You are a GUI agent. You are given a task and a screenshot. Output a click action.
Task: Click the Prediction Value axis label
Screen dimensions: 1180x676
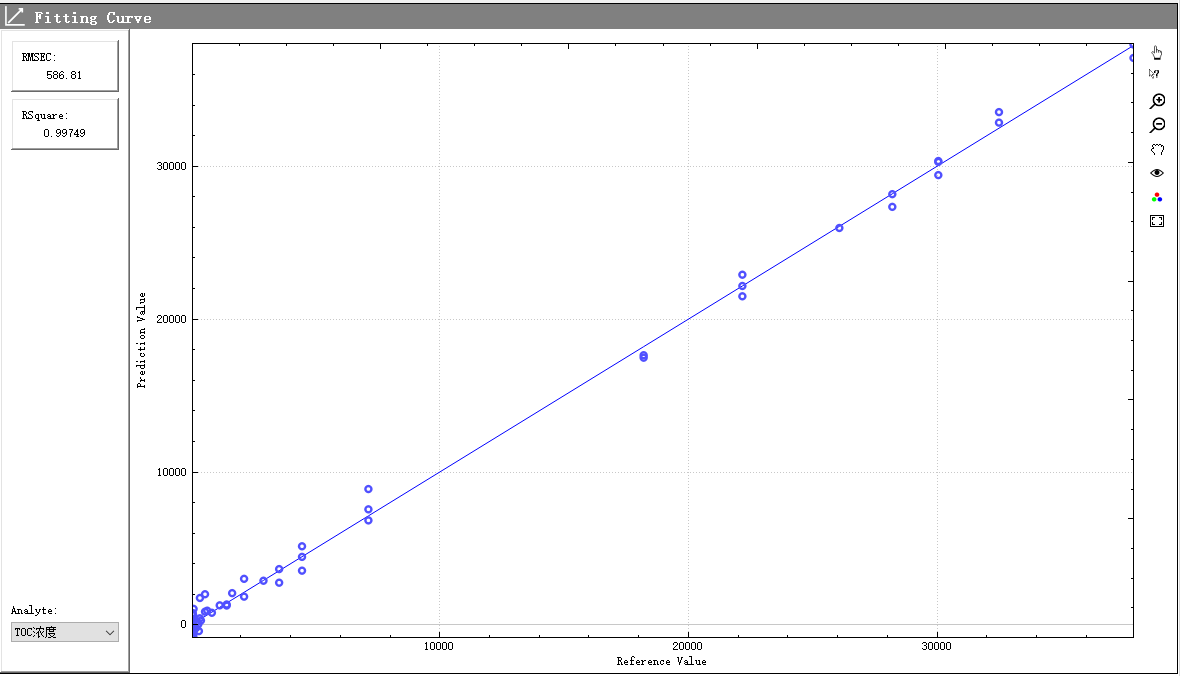tap(142, 340)
